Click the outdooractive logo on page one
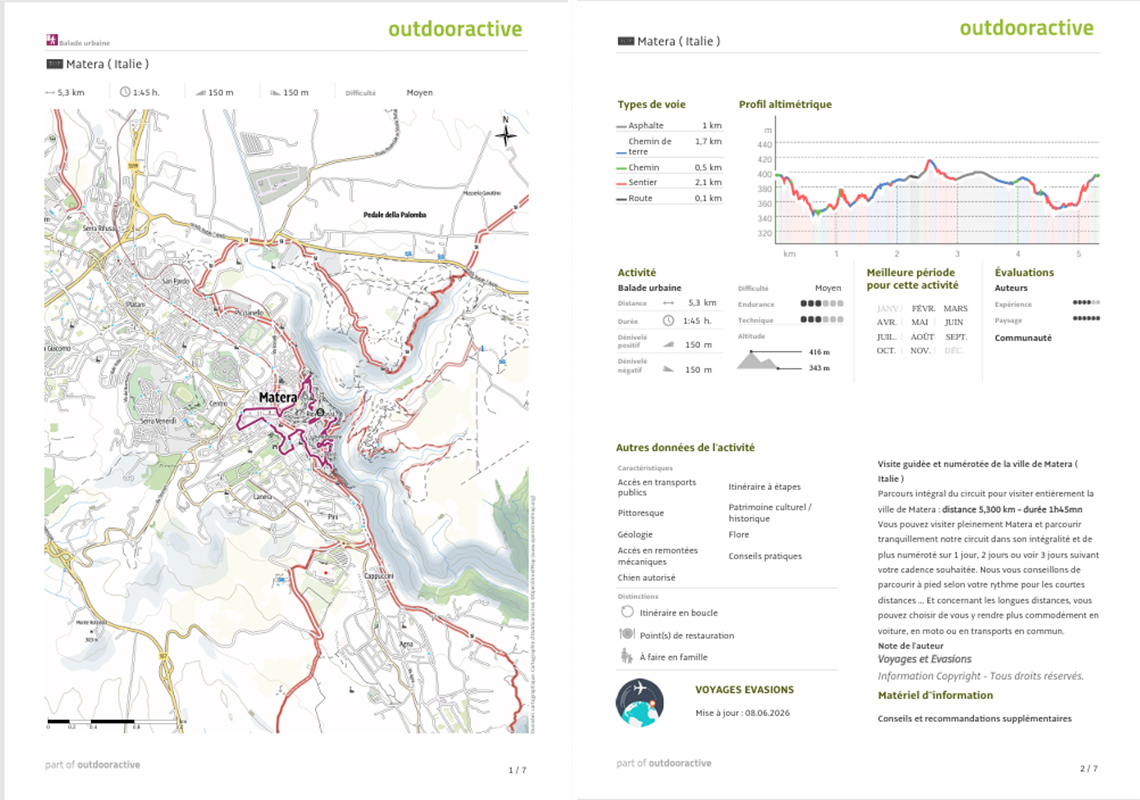 click(x=455, y=29)
